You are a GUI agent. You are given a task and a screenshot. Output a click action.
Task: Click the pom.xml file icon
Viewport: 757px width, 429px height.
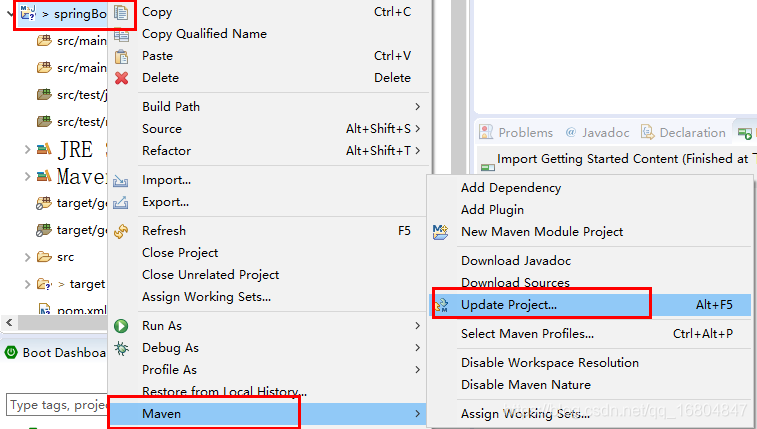(44, 309)
